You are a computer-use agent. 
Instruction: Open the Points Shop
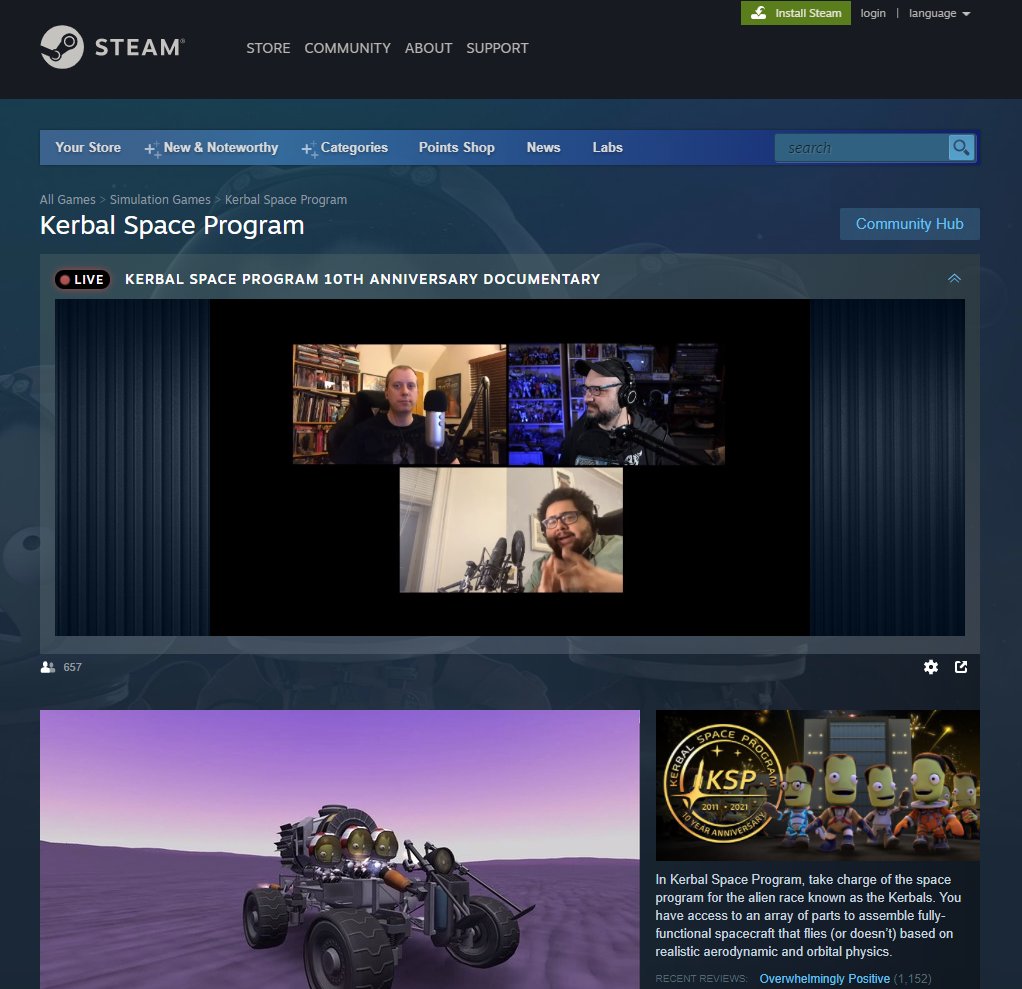point(456,147)
